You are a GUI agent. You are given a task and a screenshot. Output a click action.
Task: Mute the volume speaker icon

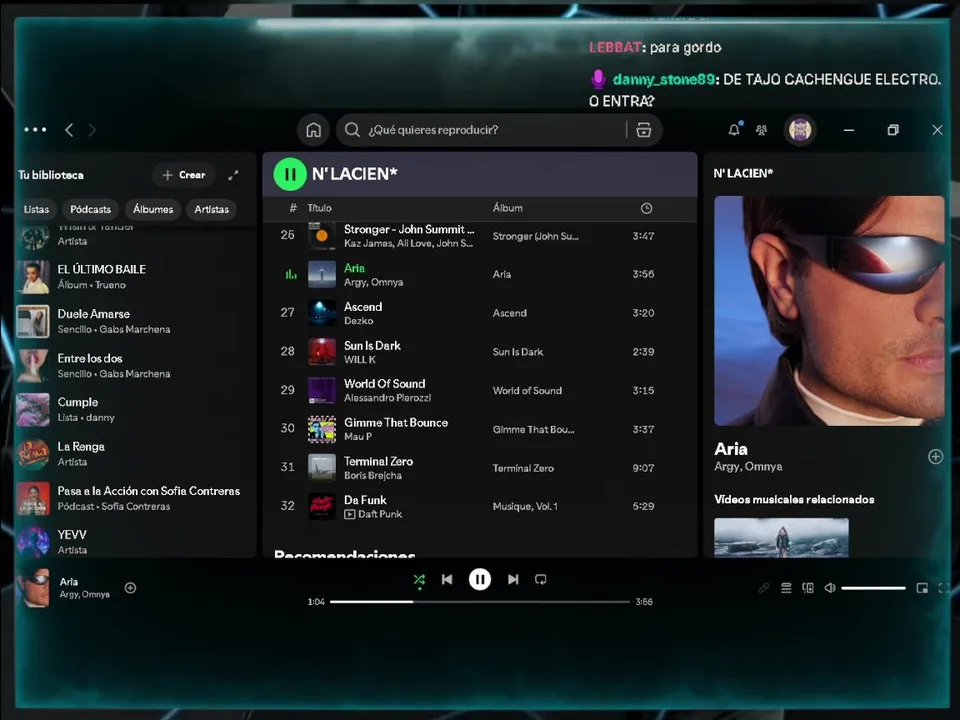(830, 588)
